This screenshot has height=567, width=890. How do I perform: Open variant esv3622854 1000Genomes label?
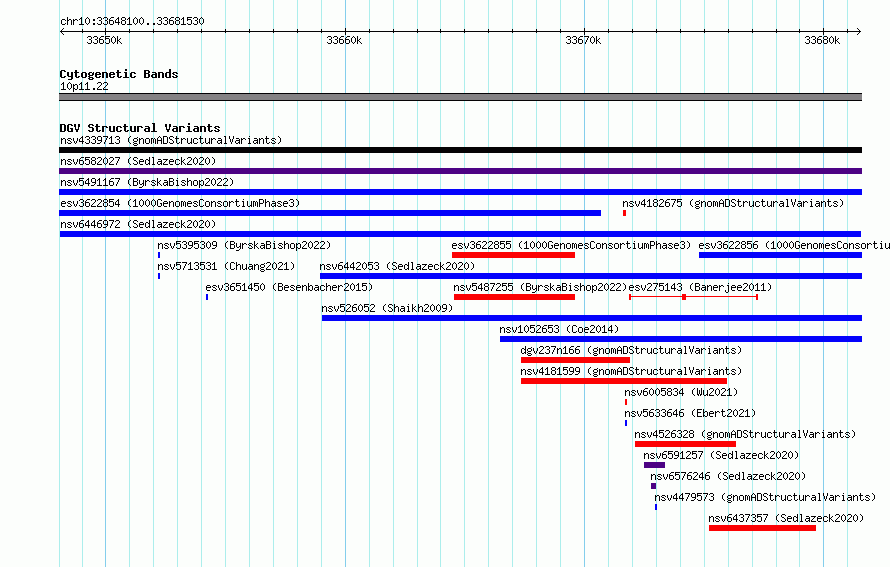[x=180, y=203]
